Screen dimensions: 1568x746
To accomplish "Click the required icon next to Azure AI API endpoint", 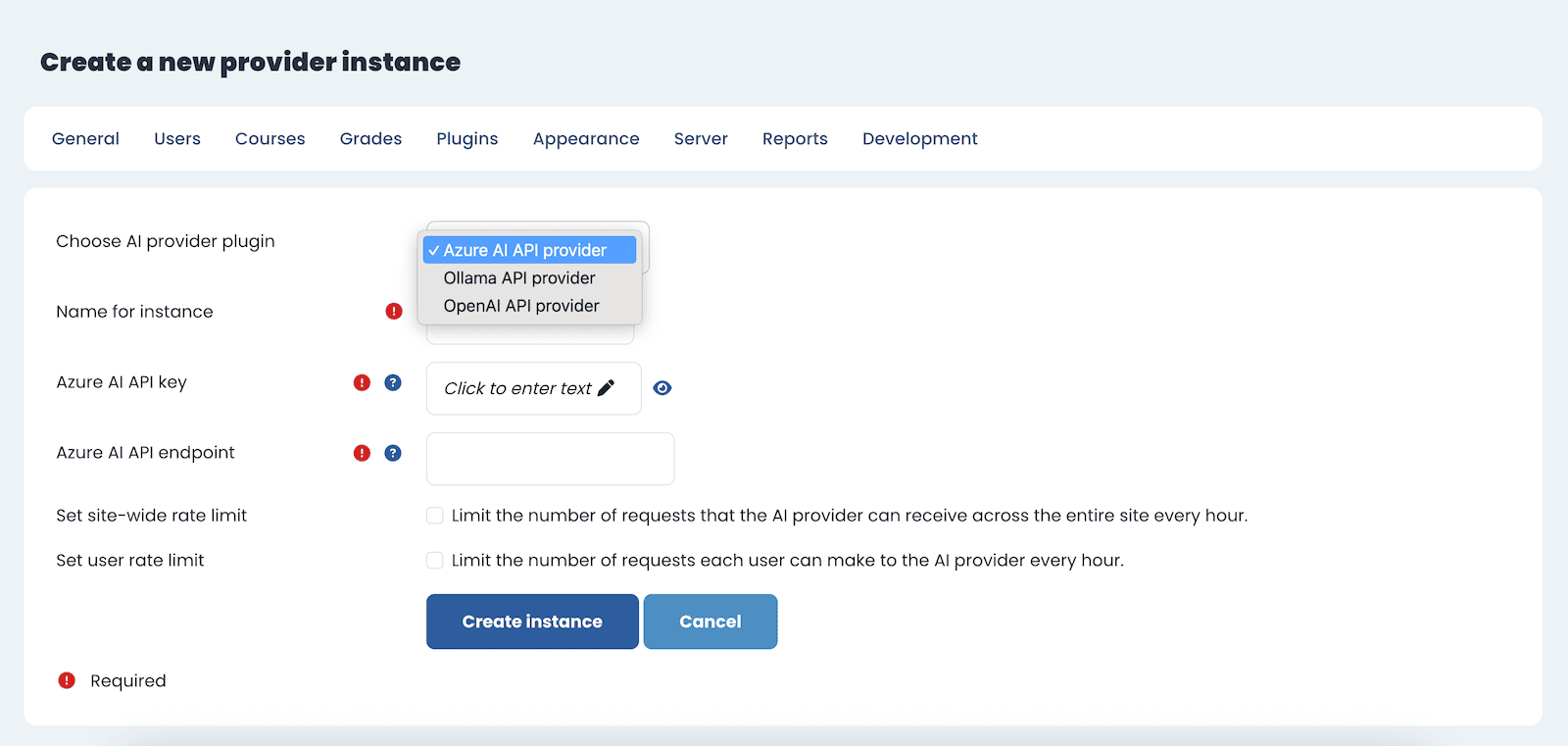I will point(363,453).
